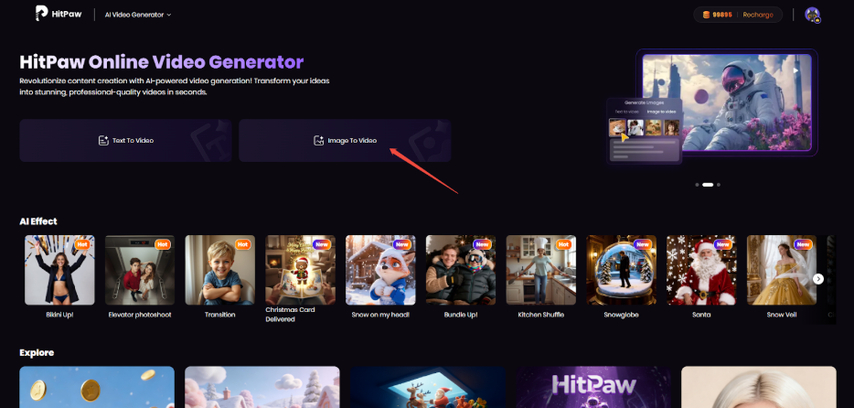Click the Image To Video button

pyautogui.click(x=345, y=141)
